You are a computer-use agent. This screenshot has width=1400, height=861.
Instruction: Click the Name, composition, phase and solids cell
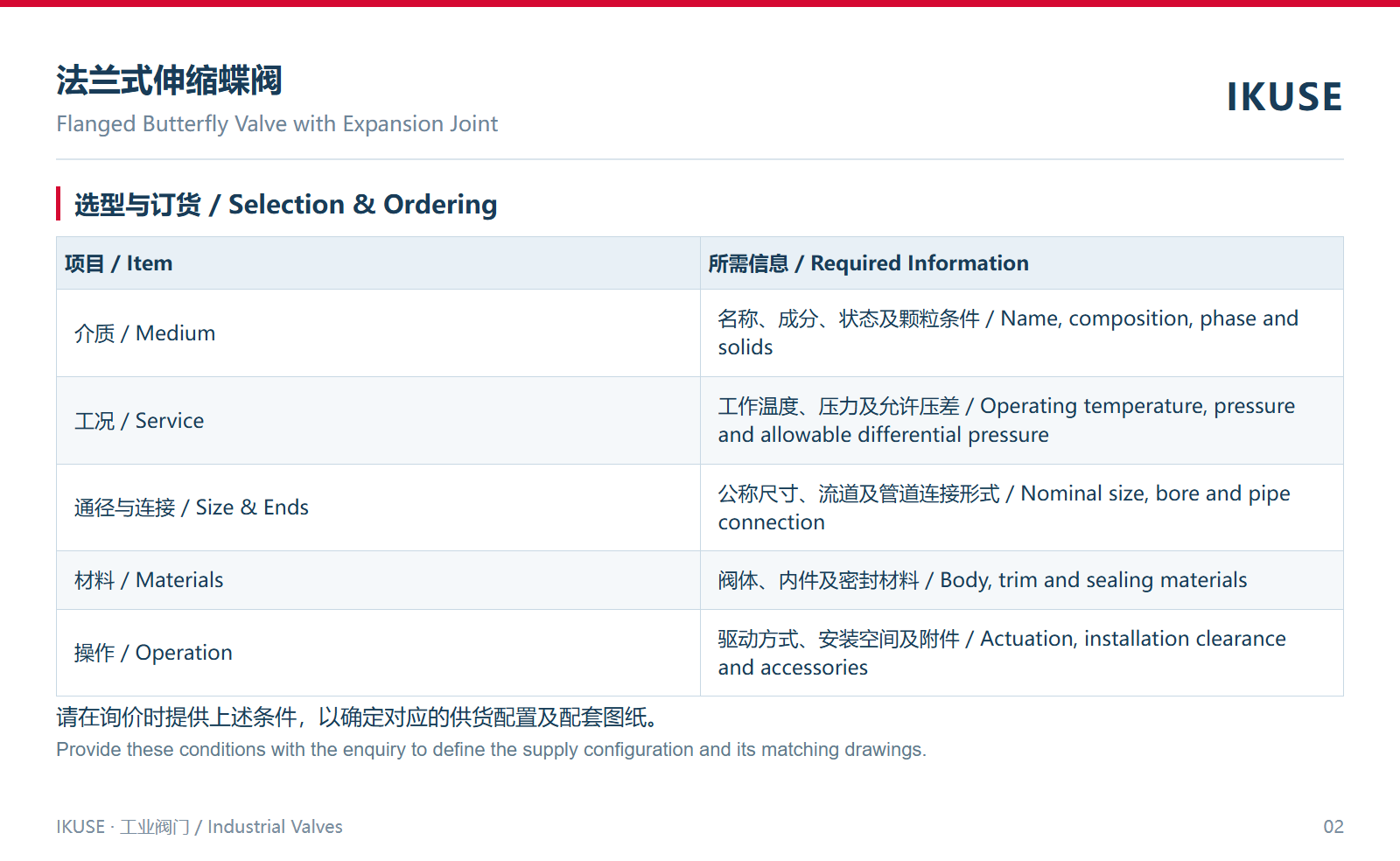click(1022, 333)
